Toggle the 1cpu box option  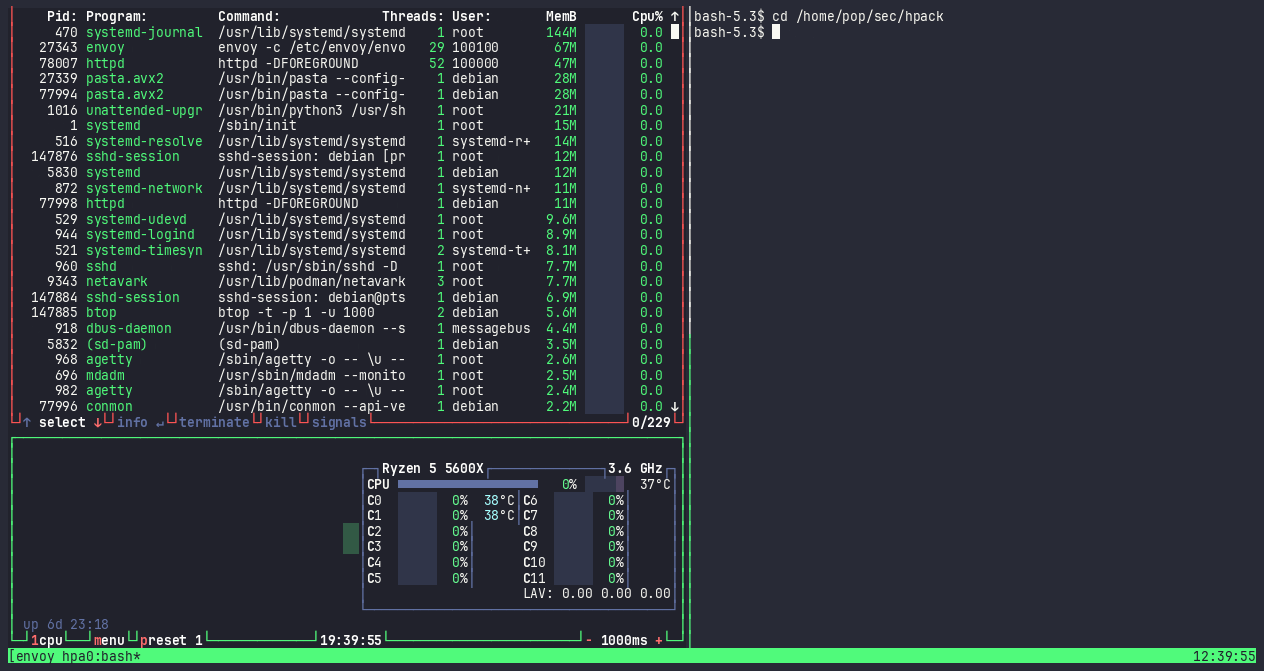click(46, 640)
